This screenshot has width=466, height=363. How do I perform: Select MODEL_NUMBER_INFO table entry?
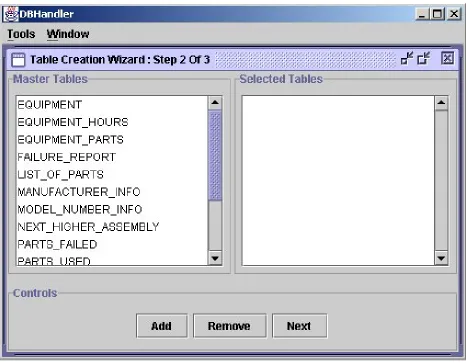pyautogui.click(x=112, y=209)
